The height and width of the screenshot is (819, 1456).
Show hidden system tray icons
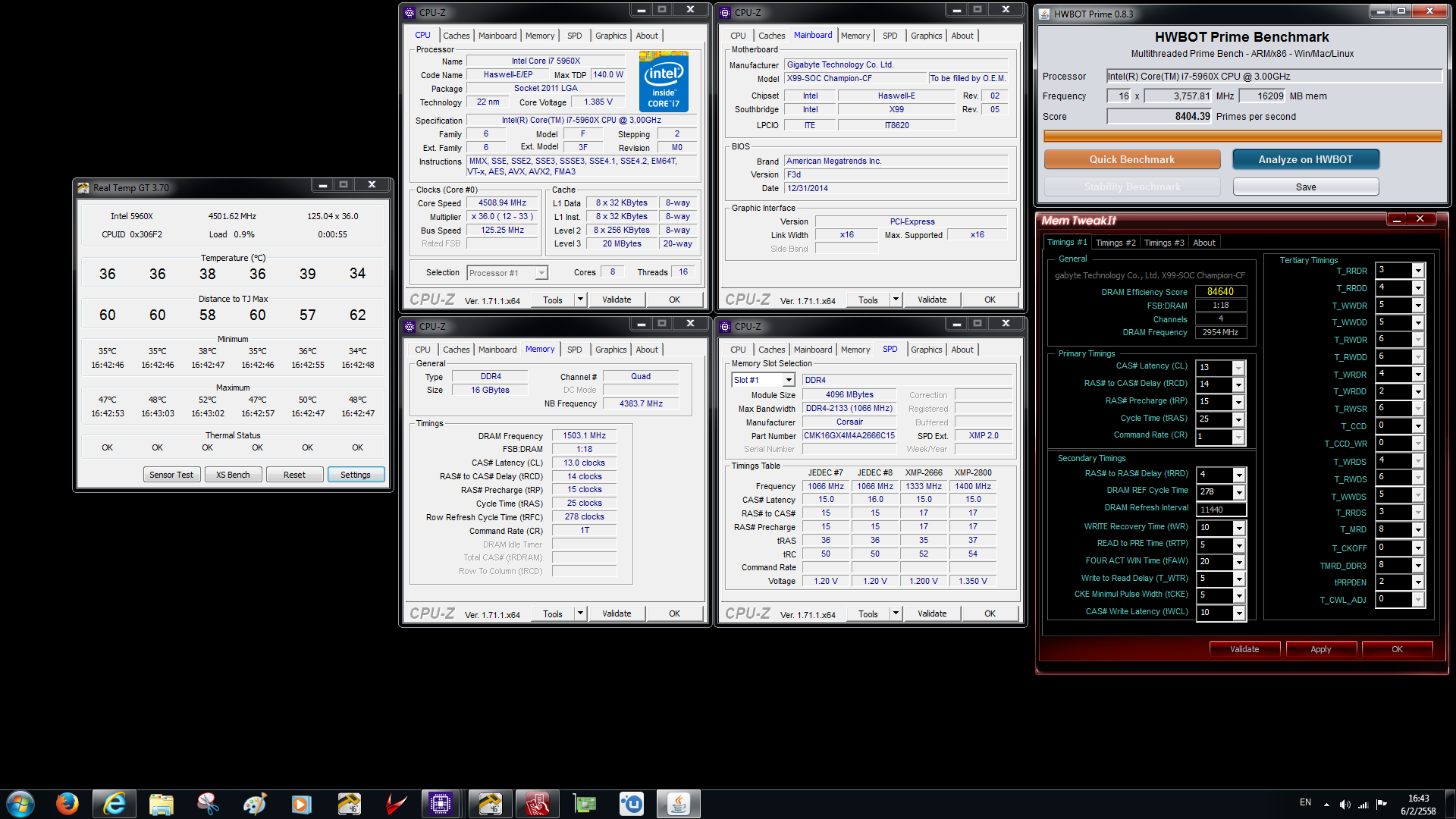pos(1326,804)
